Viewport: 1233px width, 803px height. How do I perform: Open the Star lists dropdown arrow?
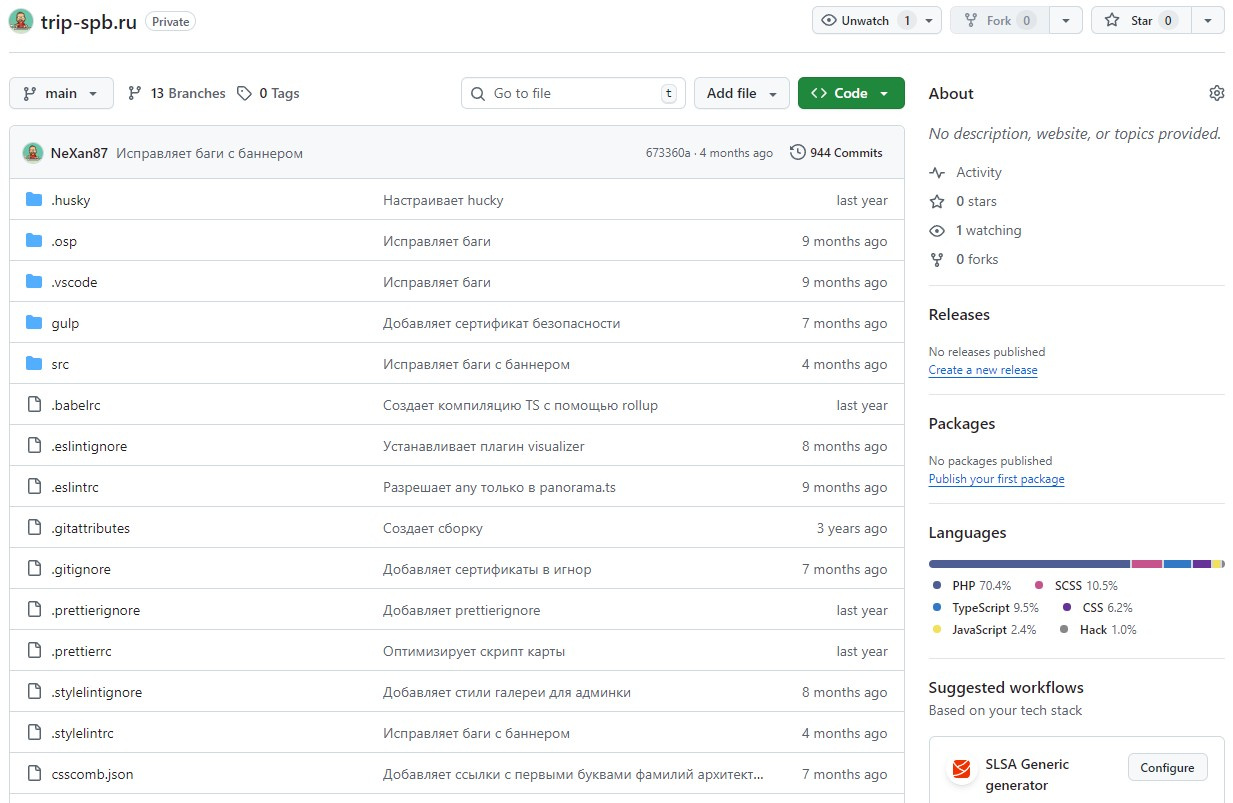click(x=1208, y=21)
